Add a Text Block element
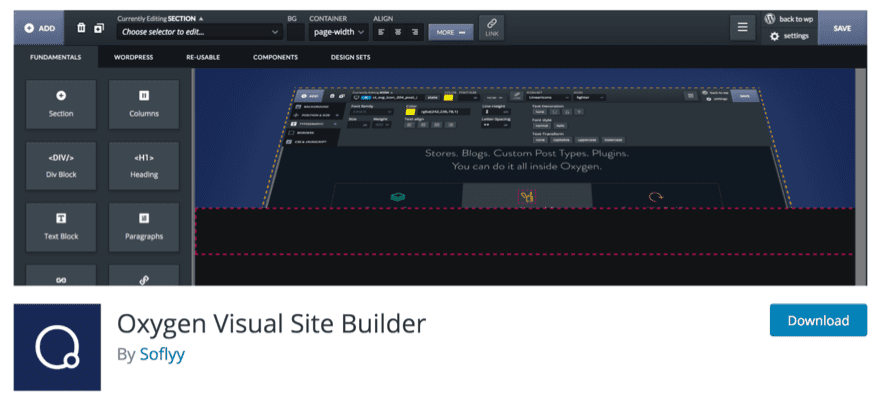The image size is (880, 411). (61, 227)
